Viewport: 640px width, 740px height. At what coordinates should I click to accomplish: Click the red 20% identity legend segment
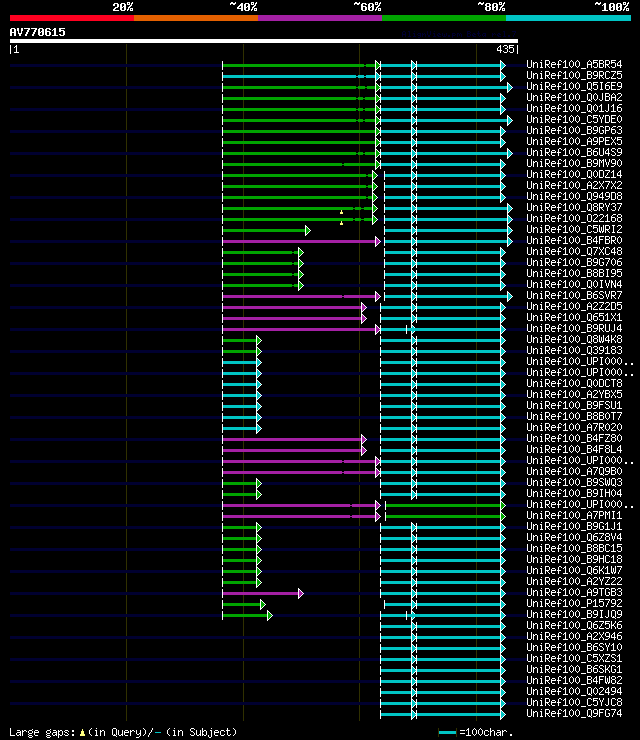(x=72, y=18)
